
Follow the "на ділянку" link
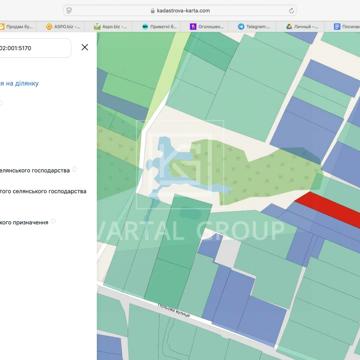(20, 83)
